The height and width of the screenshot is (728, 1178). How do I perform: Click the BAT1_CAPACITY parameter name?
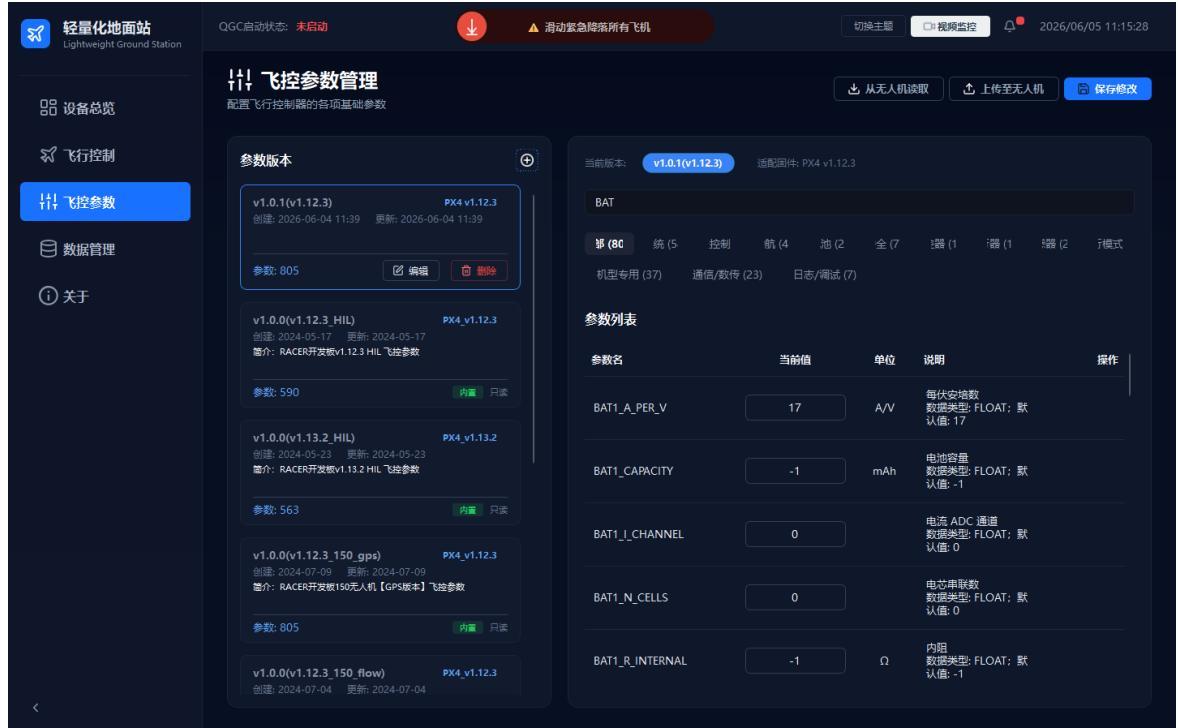(633, 471)
